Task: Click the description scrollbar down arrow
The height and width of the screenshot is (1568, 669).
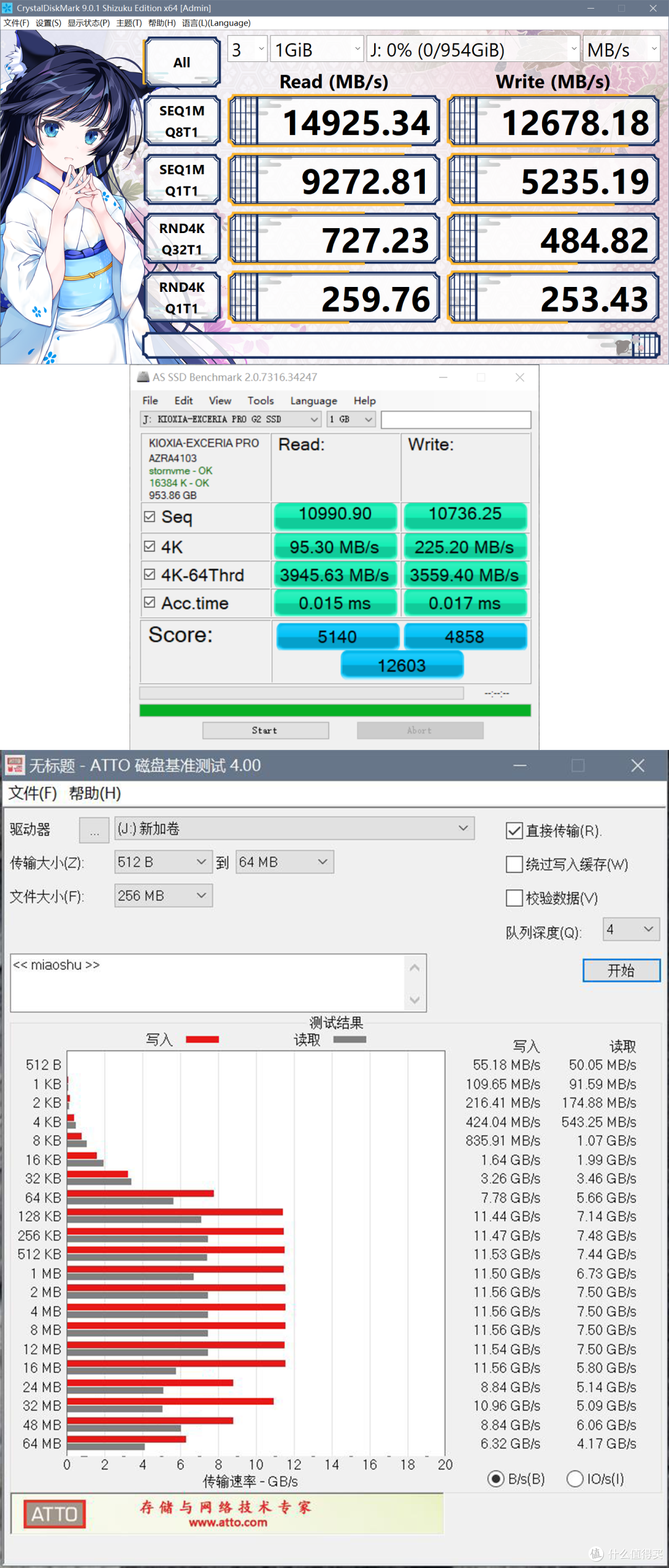Action: click(x=415, y=1000)
